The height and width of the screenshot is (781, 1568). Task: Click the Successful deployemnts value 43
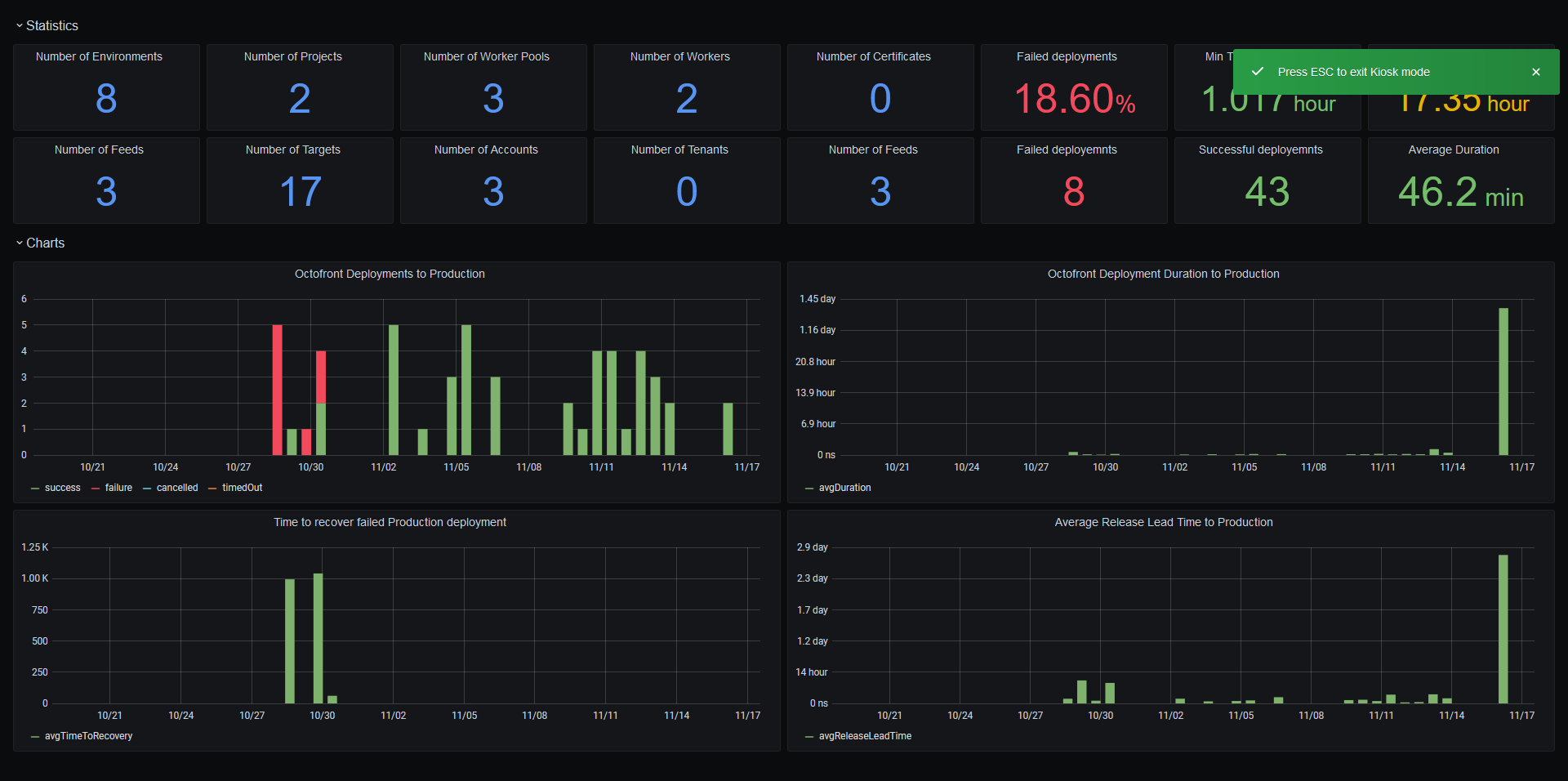click(x=1267, y=192)
